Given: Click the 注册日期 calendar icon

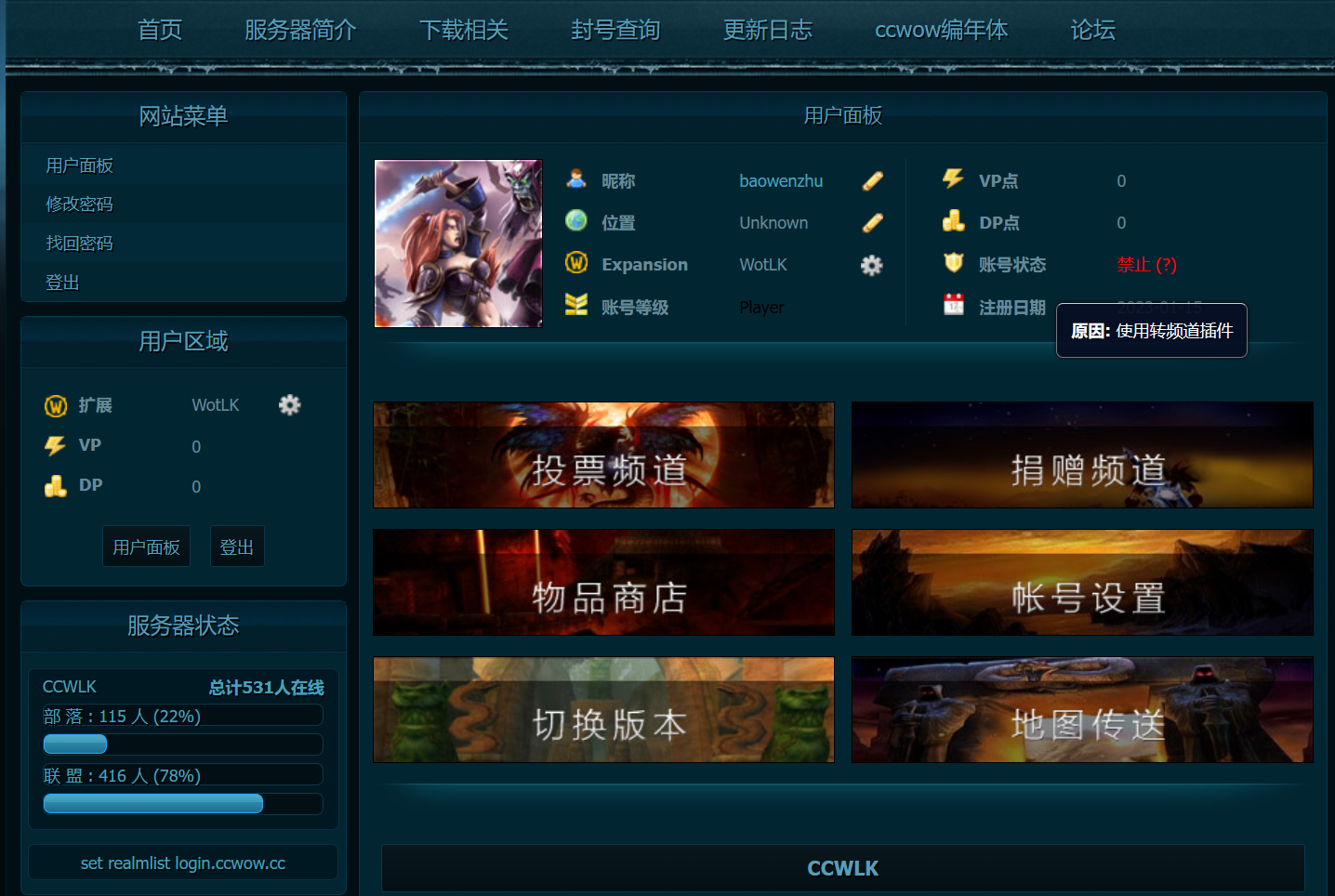Looking at the screenshot, I should [x=953, y=307].
